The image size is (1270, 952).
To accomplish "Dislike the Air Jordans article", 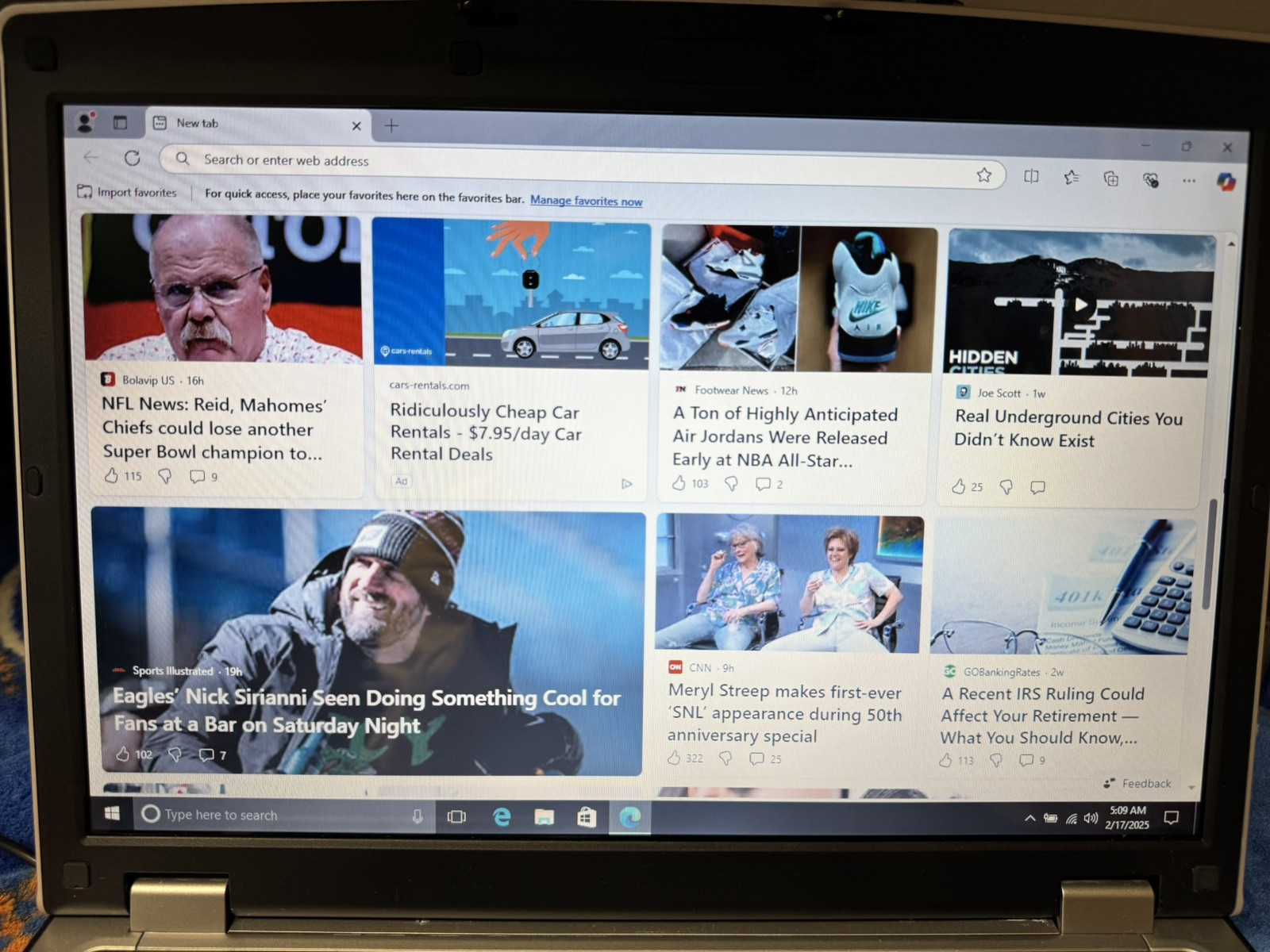I will pyautogui.click(x=731, y=483).
